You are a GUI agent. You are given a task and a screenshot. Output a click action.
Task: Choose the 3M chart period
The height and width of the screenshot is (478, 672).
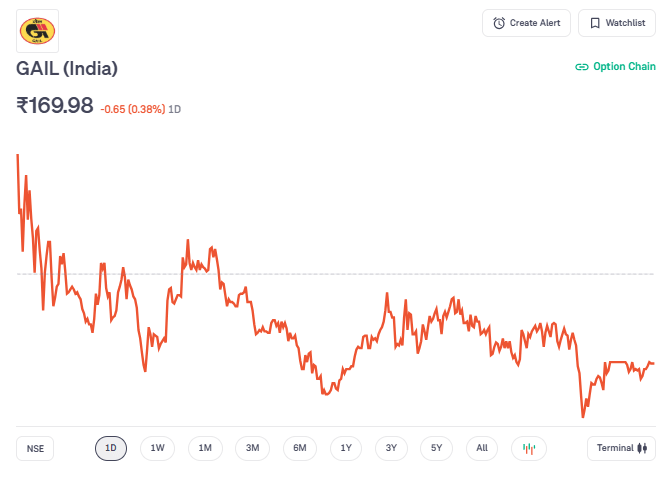(x=252, y=448)
